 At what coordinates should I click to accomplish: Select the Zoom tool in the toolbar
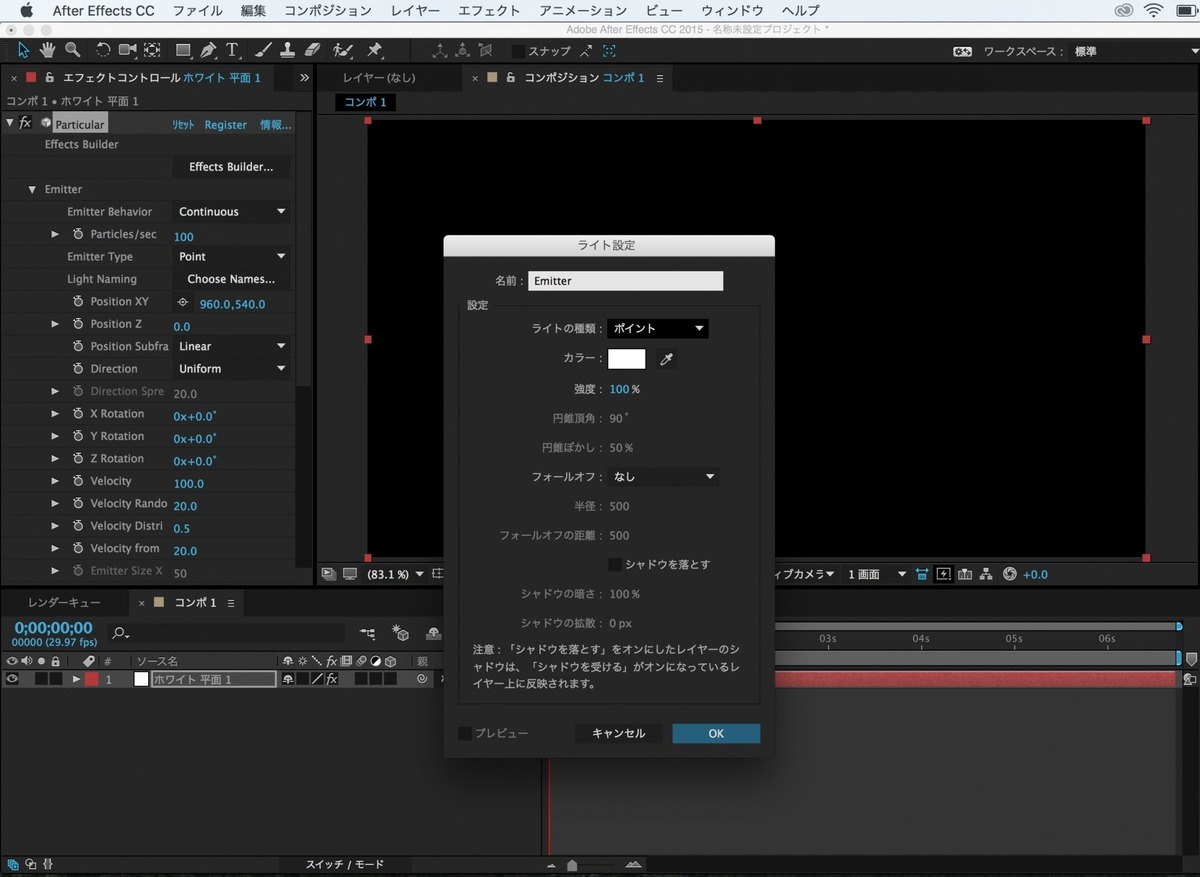(x=73, y=50)
